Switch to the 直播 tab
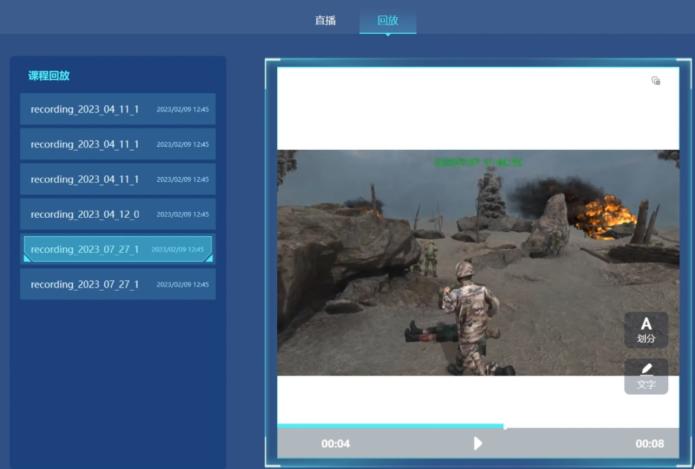This screenshot has height=469, width=695. point(325,20)
